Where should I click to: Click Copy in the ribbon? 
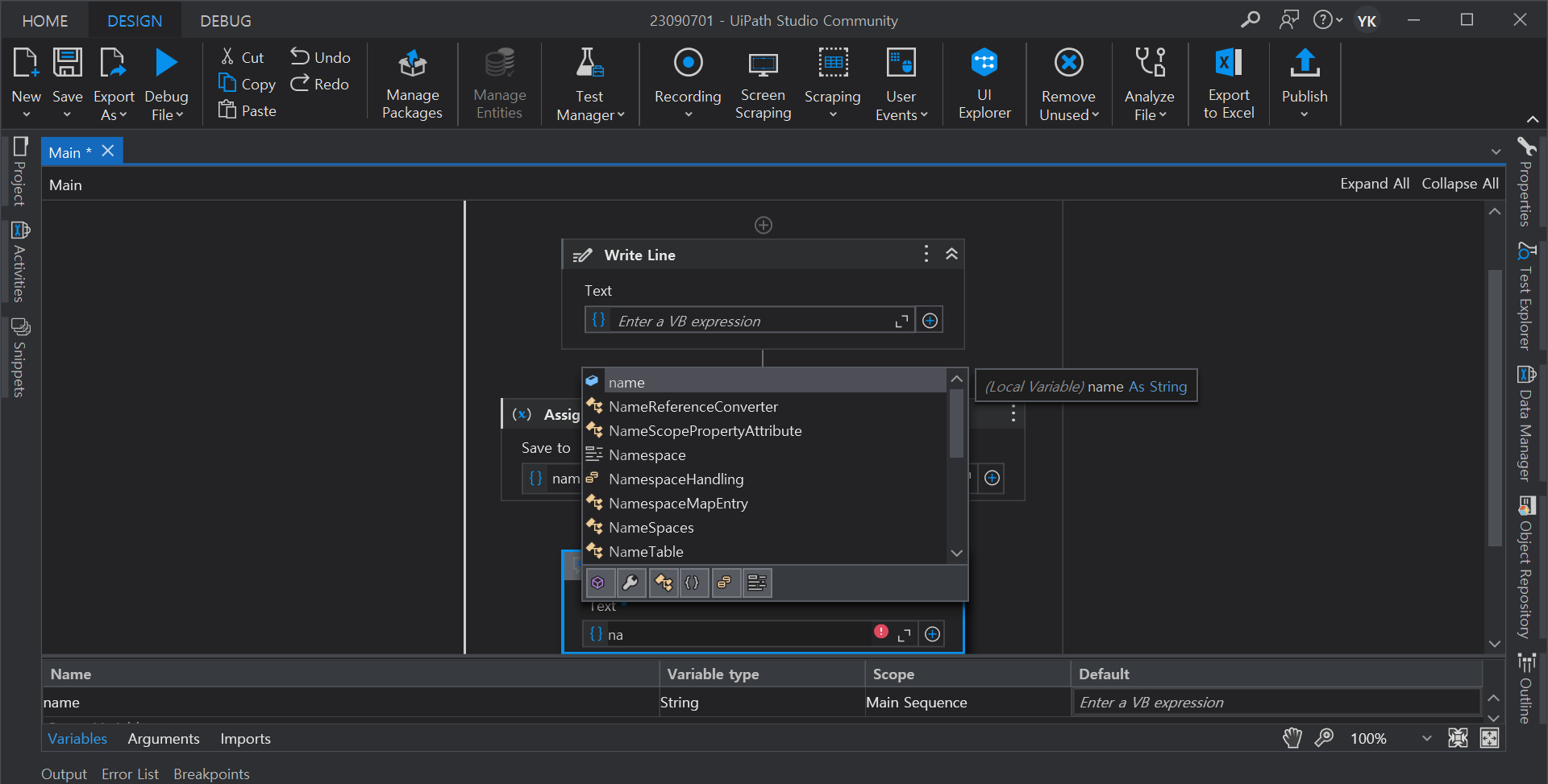pyautogui.click(x=247, y=84)
